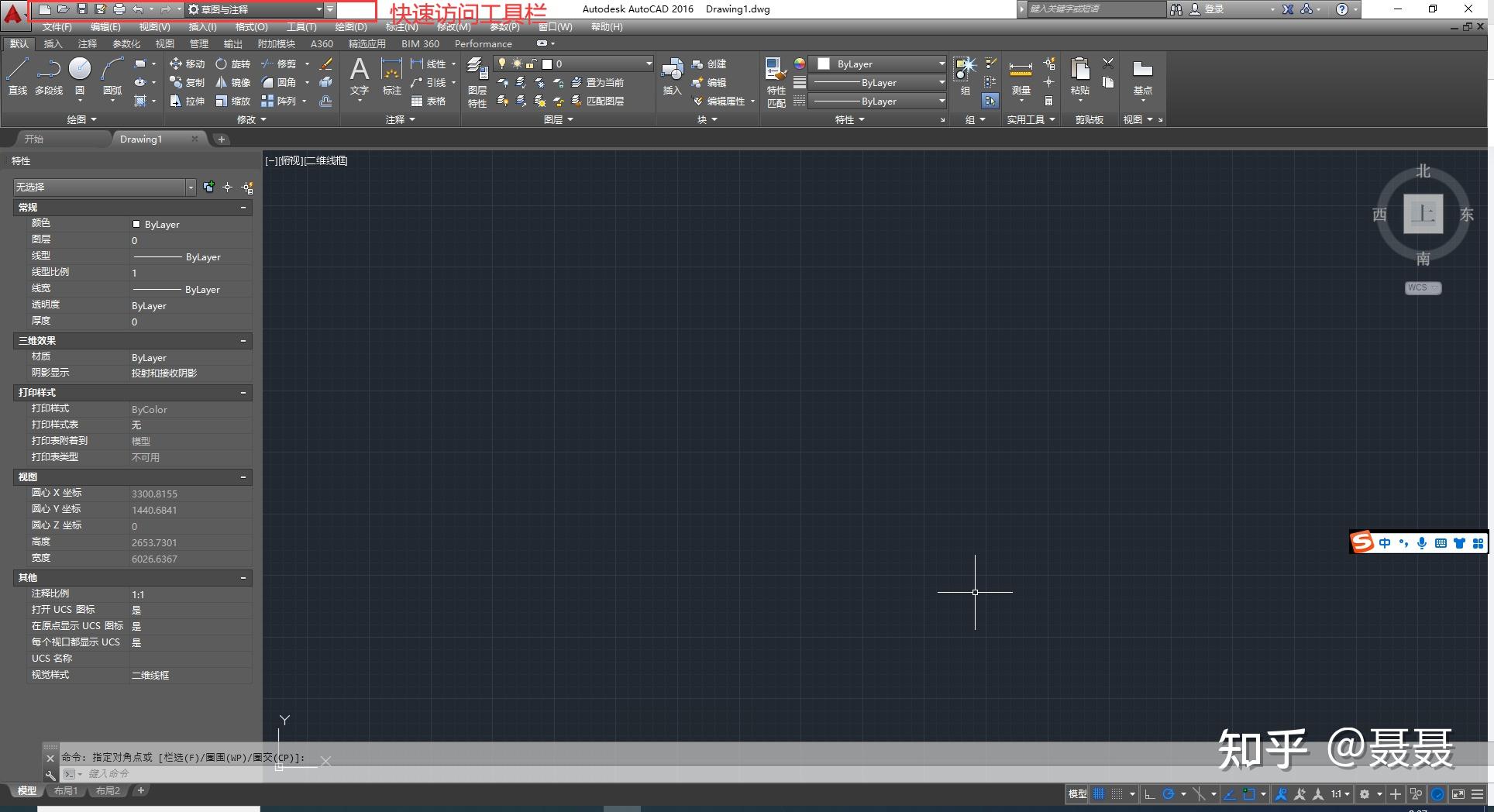Switch to the Insert (插入) ribbon tab
Screen dimensions: 1494x812
(53, 44)
